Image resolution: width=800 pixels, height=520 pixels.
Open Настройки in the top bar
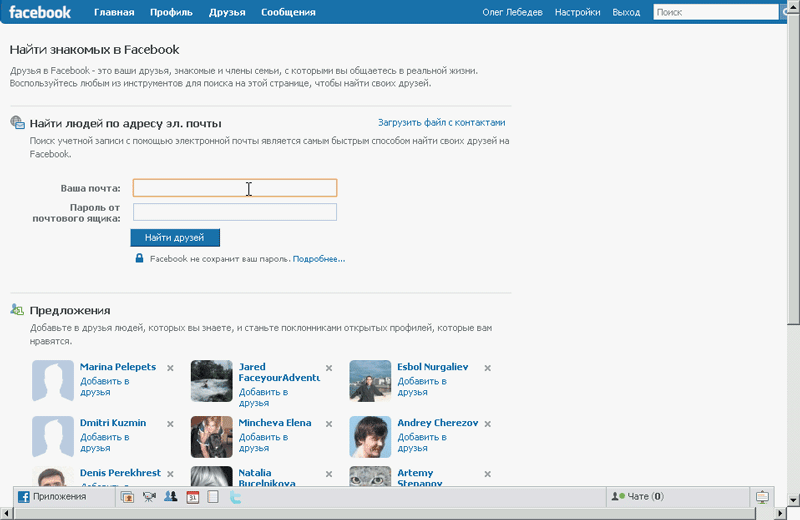[577, 12]
